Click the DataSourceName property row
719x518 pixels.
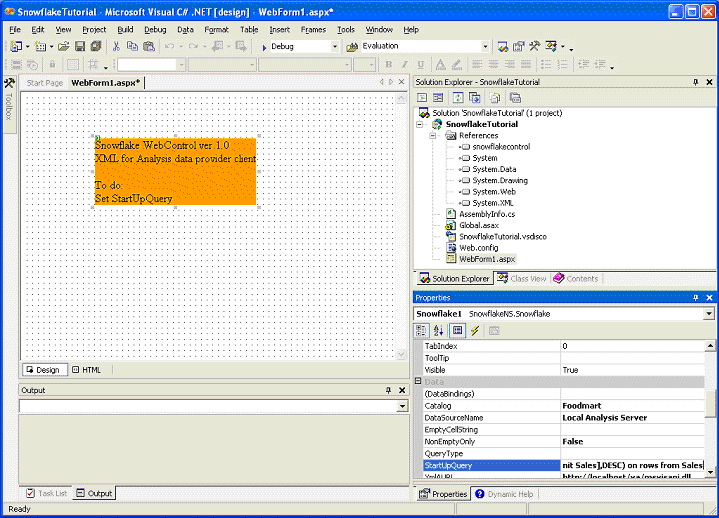pos(564,418)
